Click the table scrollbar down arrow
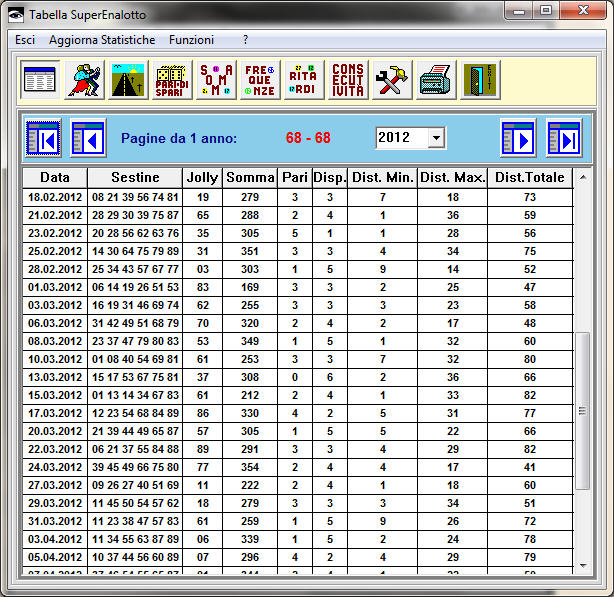Viewport: 614px width, 597px height. pos(583,566)
